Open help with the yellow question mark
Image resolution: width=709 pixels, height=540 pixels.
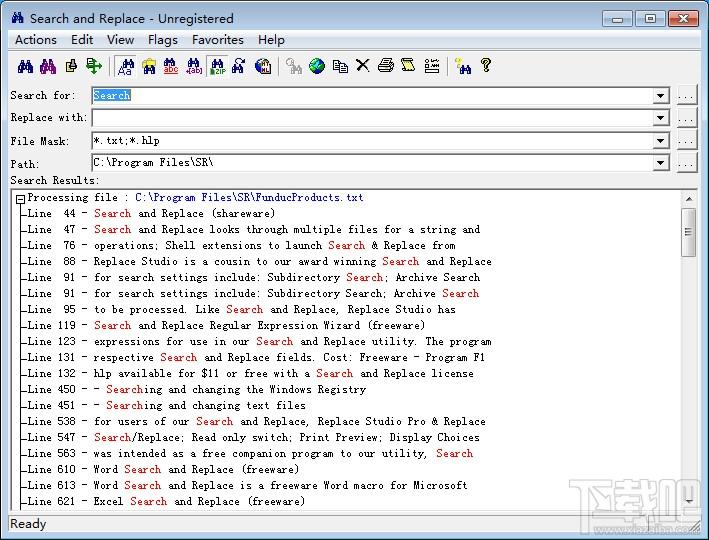pyautogui.click(x=486, y=66)
